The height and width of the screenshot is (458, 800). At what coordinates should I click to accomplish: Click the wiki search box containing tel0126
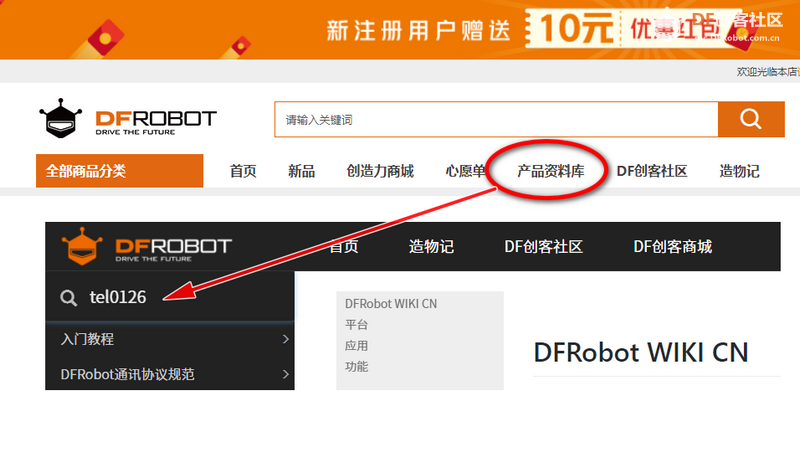coord(170,297)
